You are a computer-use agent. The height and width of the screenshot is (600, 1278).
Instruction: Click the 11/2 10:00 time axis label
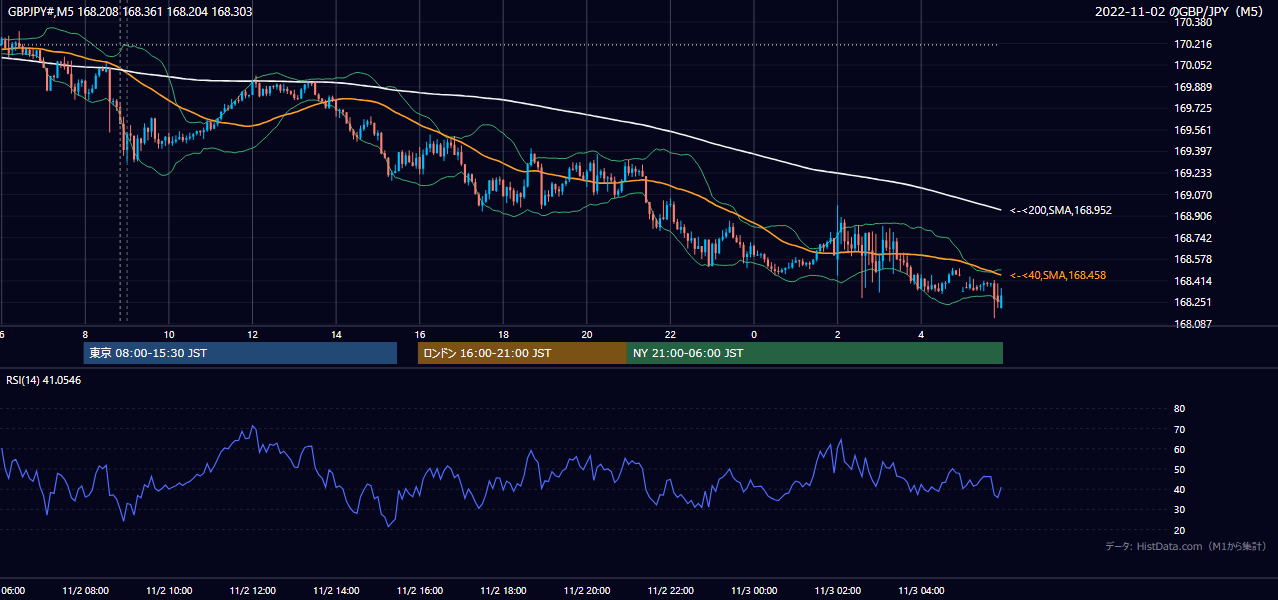169,590
